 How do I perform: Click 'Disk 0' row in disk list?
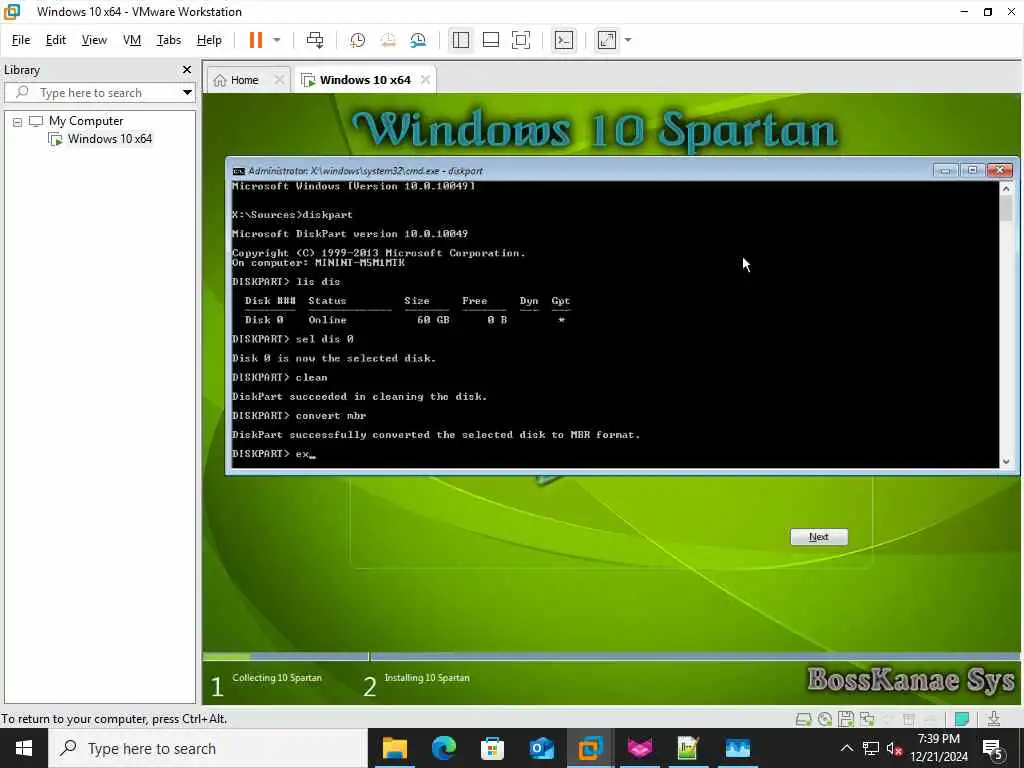point(404,320)
